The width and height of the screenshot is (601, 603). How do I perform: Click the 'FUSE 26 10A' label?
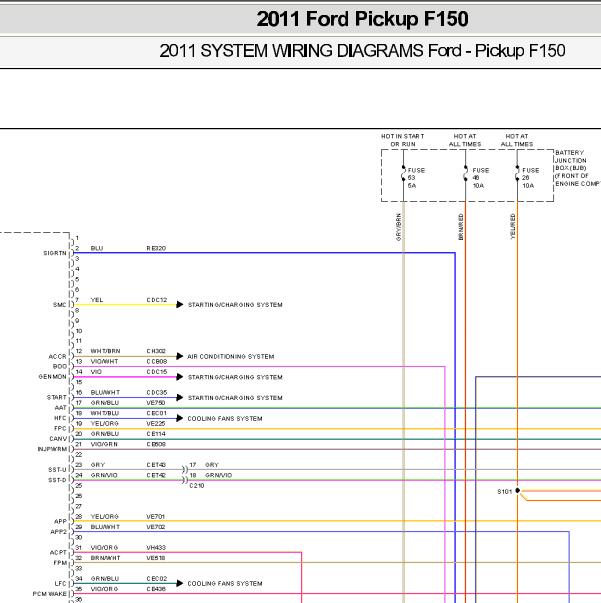(x=531, y=178)
